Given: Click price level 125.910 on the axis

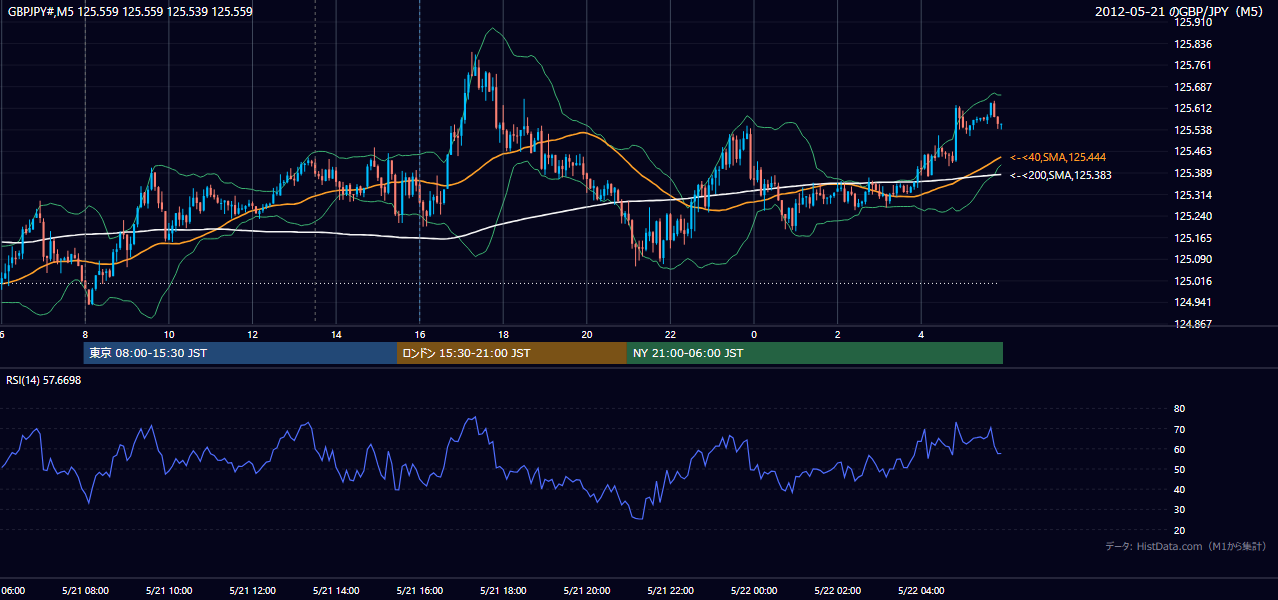Looking at the screenshot, I should tap(1193, 22).
